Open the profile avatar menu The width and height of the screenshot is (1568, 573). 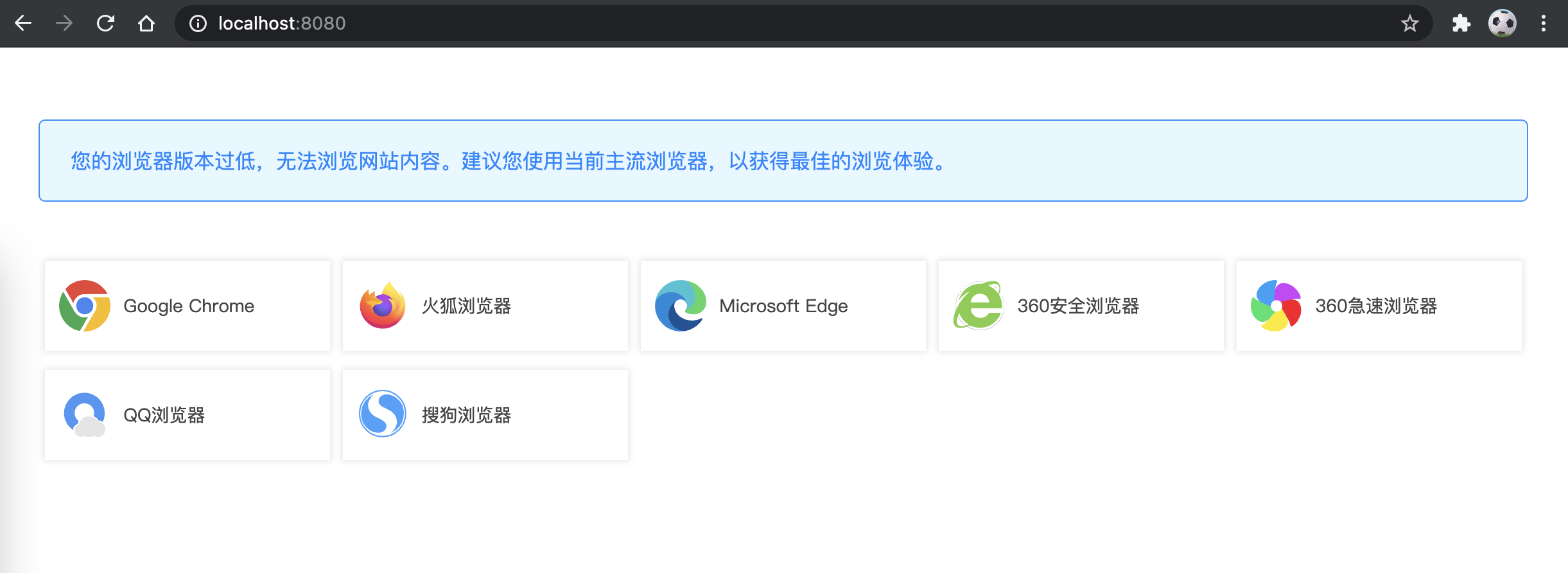pyautogui.click(x=1503, y=24)
